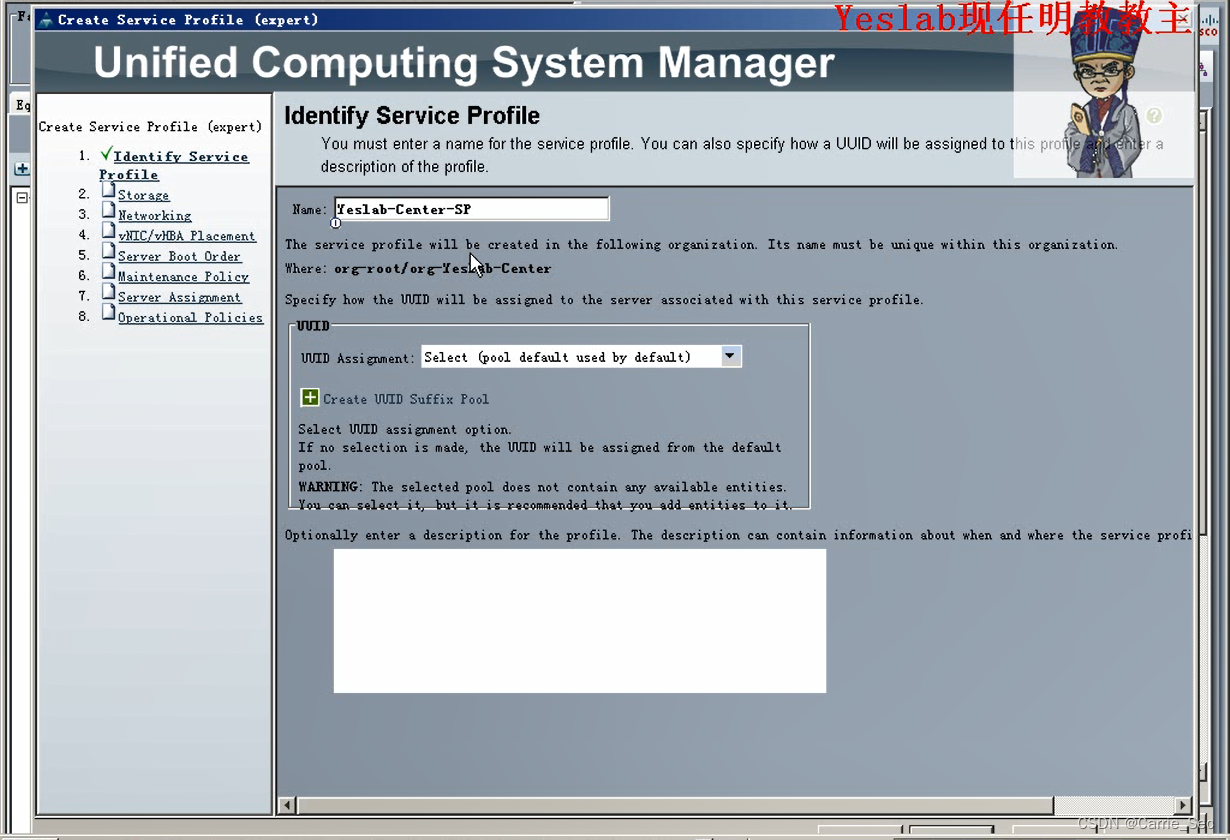Open the Storage wizard step
1230x840 pixels.
[x=143, y=195]
